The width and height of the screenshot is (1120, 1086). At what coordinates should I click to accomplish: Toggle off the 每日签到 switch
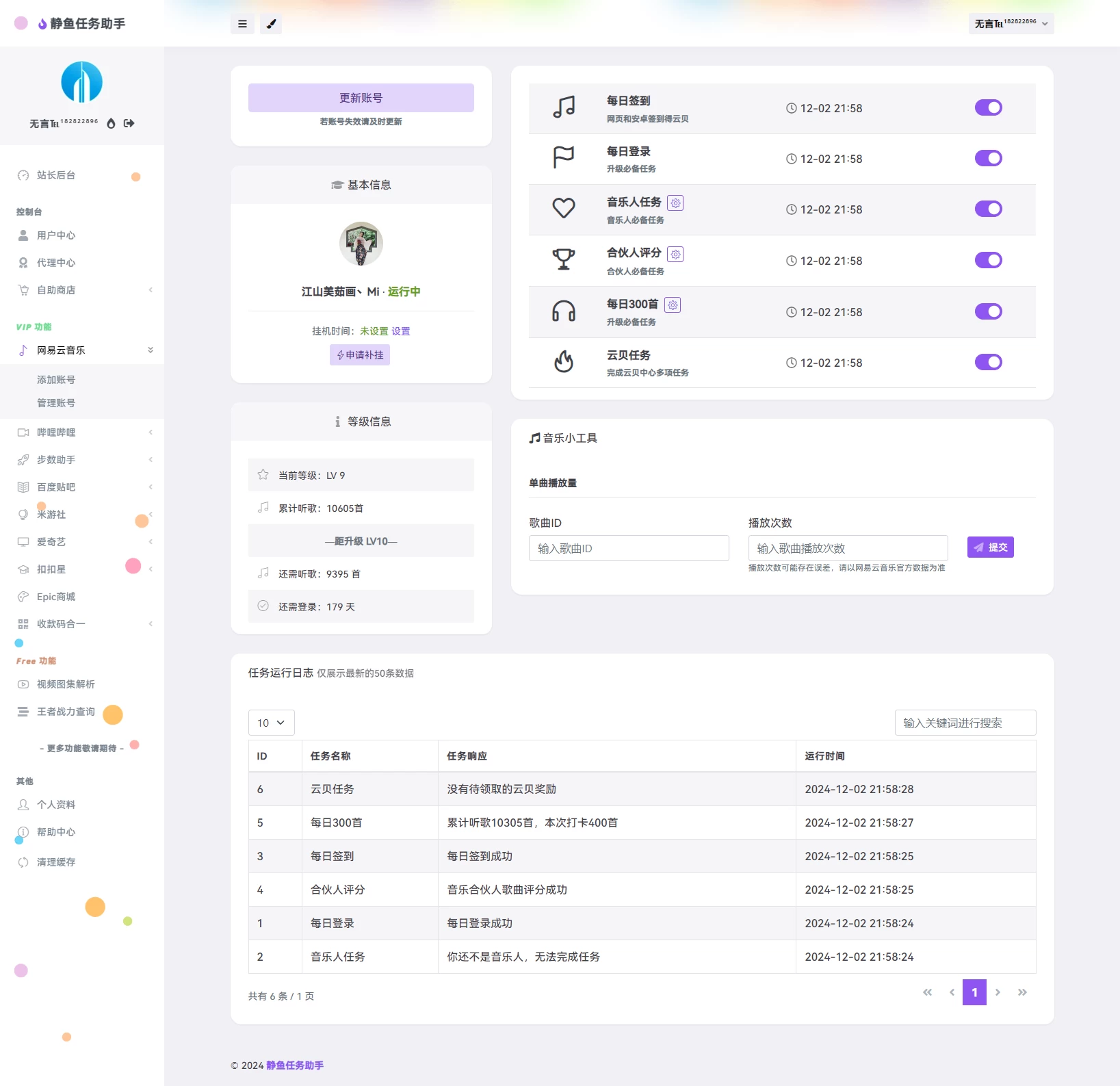[988, 107]
